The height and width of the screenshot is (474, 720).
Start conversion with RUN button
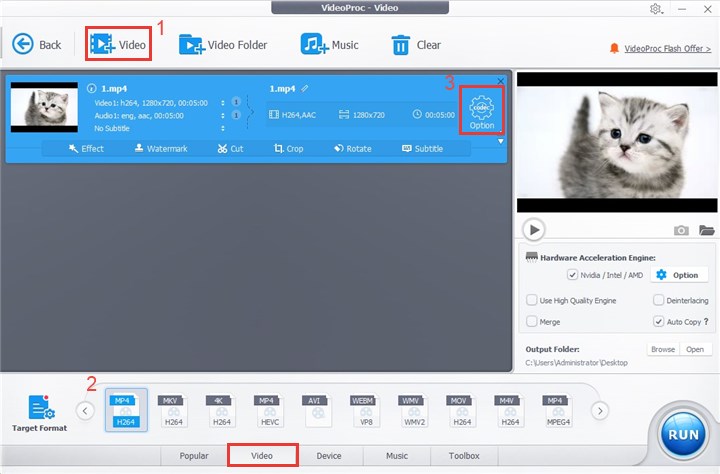pyautogui.click(x=683, y=434)
